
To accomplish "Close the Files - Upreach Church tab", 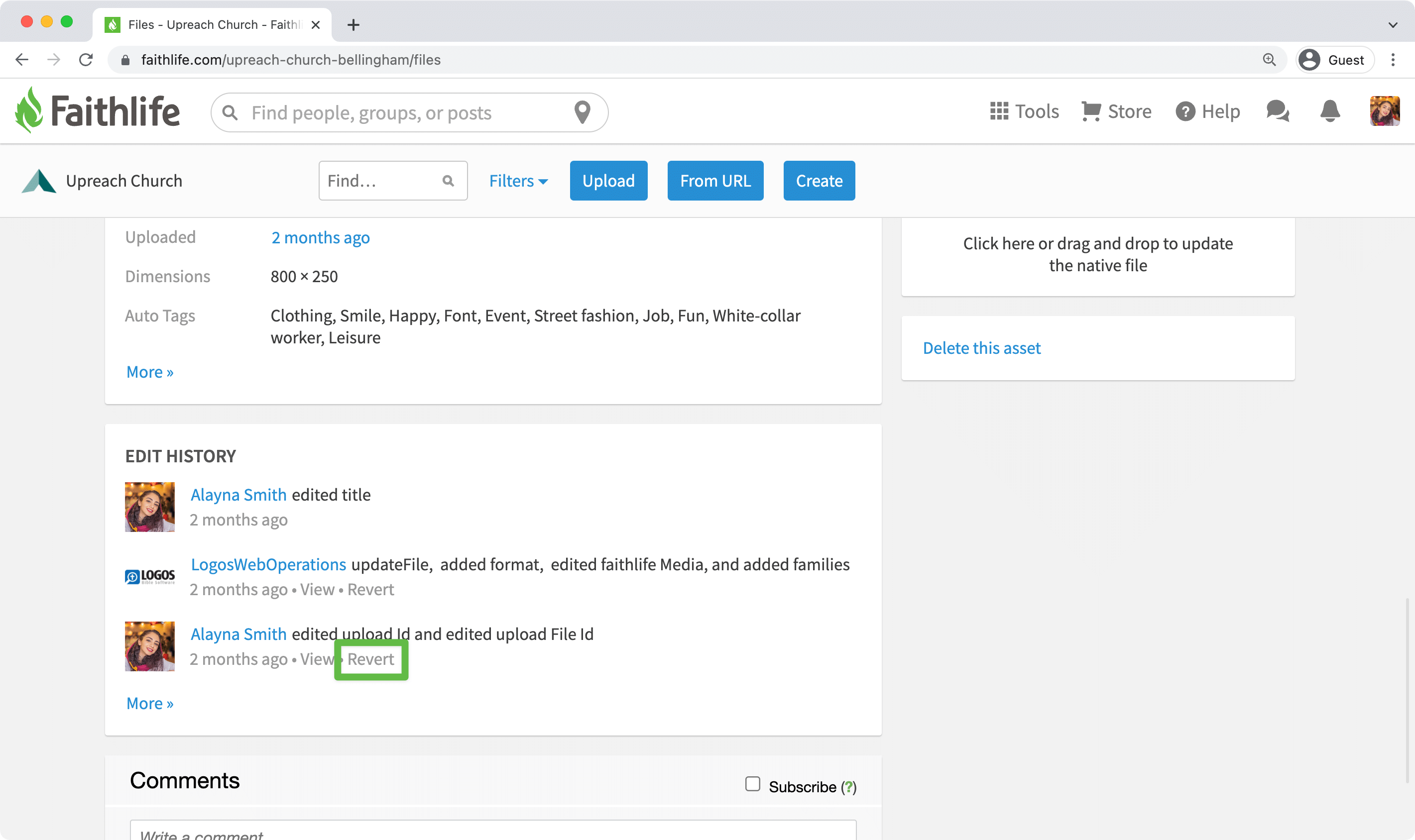I will tap(316, 25).
